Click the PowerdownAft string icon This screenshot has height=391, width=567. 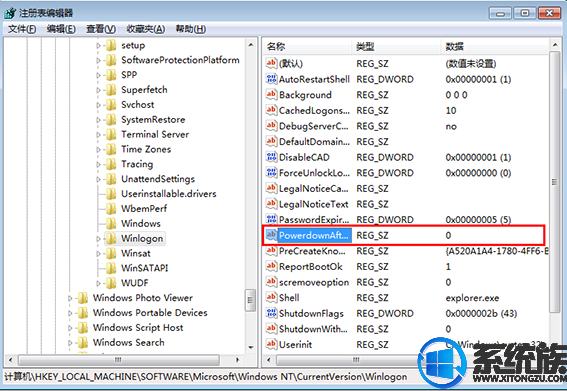point(271,235)
